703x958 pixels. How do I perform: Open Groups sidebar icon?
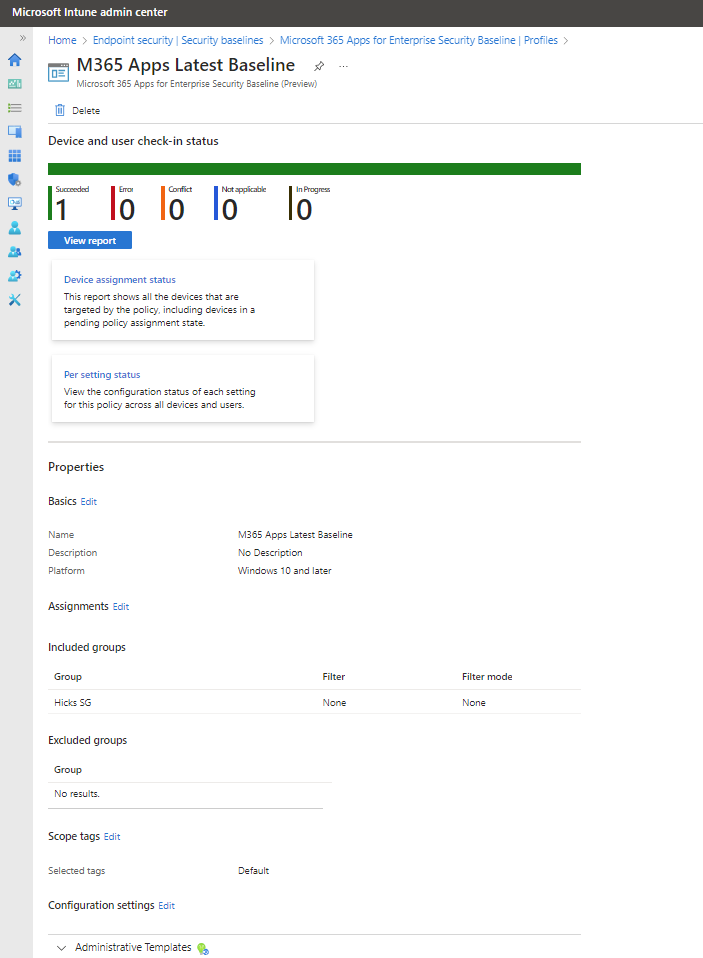(15, 252)
